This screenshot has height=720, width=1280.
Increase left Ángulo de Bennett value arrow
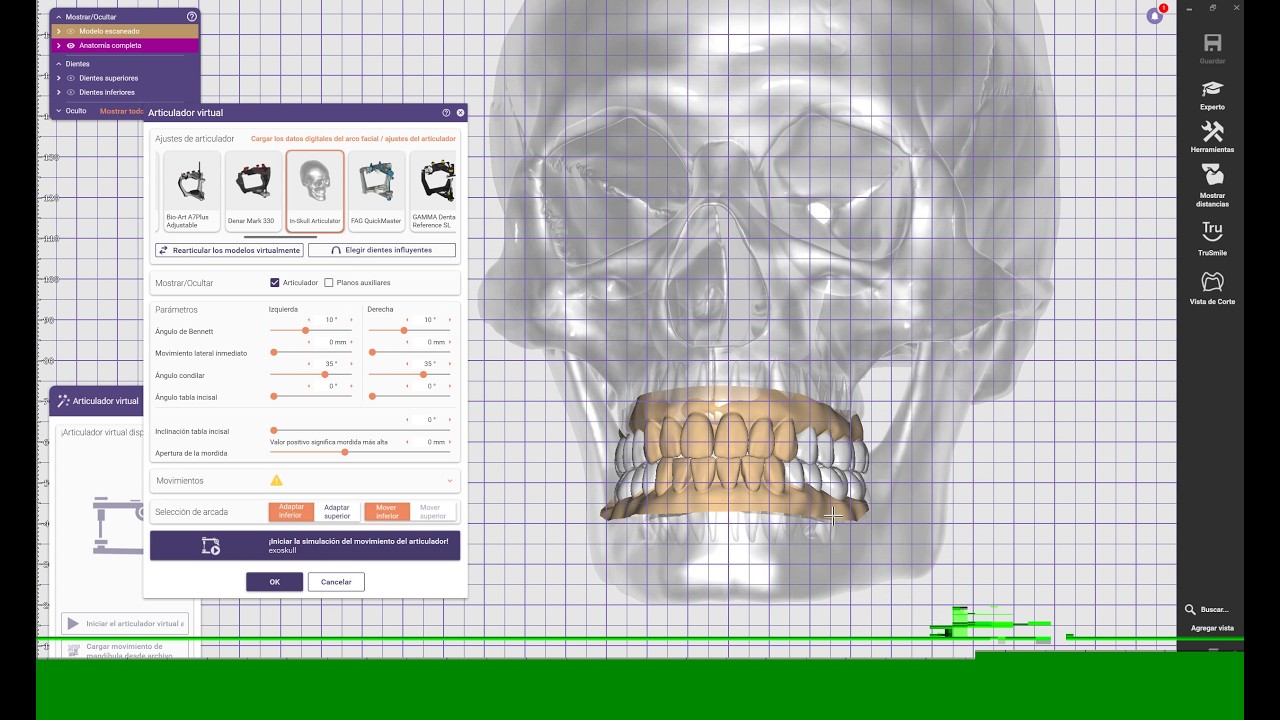(351, 320)
